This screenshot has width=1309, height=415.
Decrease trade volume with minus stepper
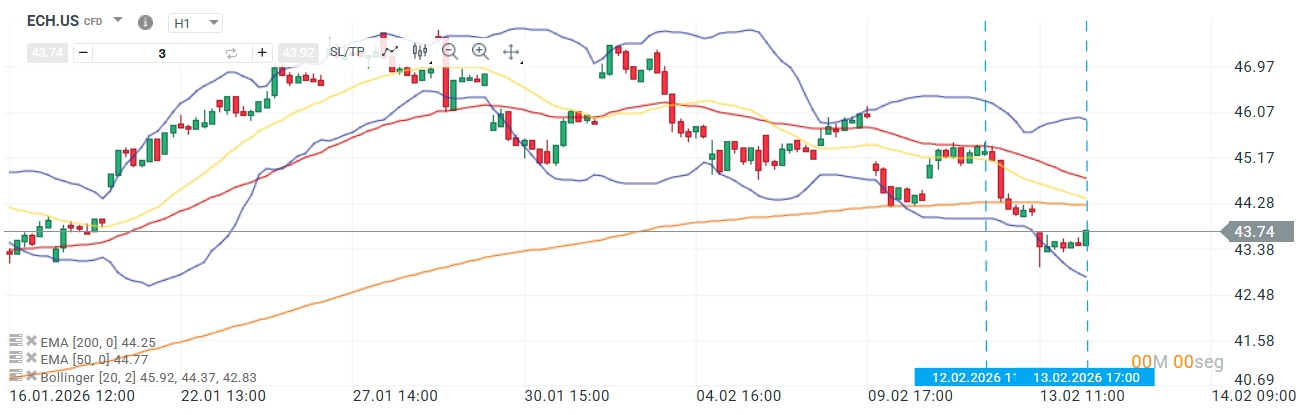83,53
